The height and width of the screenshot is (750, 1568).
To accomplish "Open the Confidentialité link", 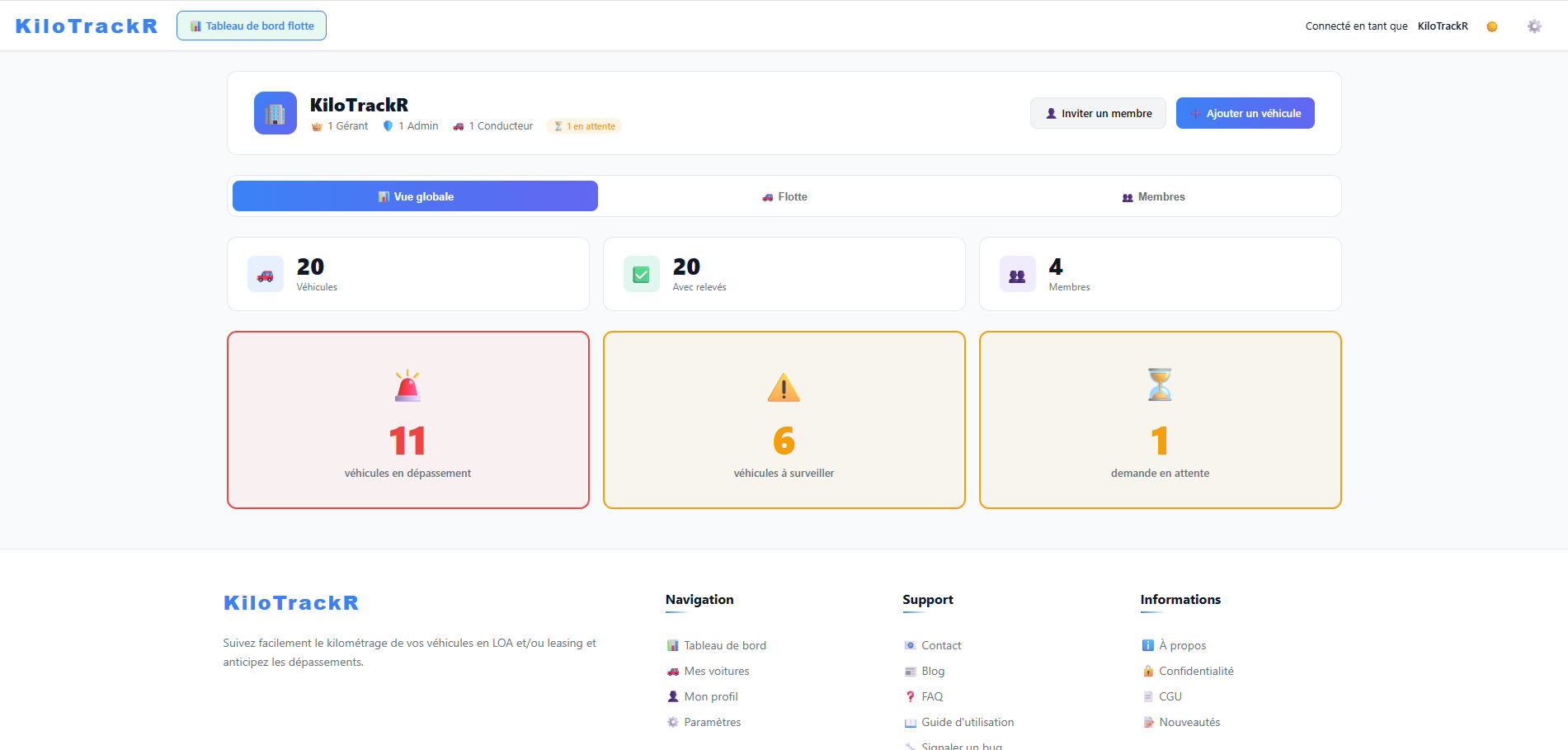I will [x=1188, y=671].
